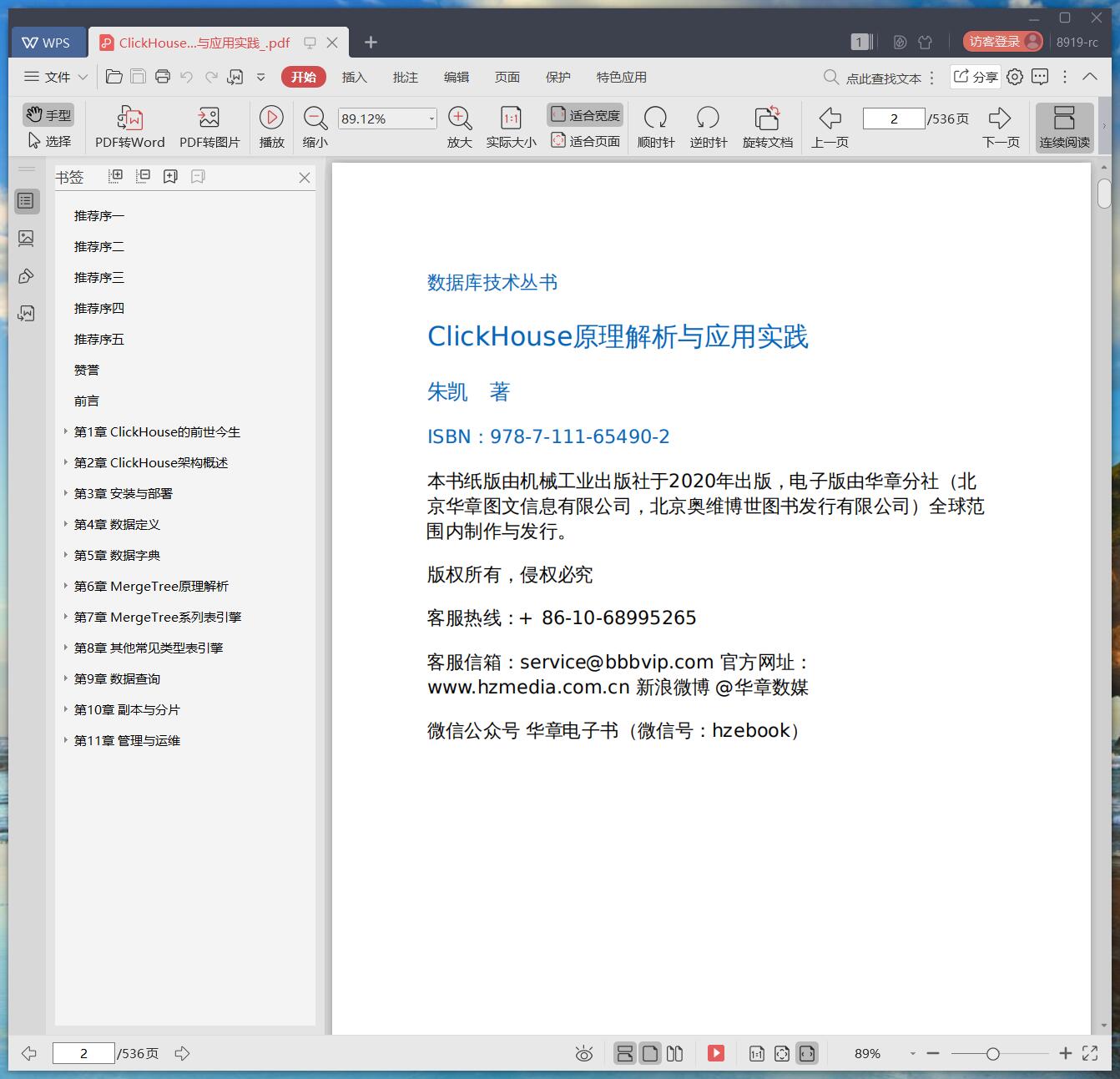Expand 第6章 MergeTree原理解析

coord(66,586)
